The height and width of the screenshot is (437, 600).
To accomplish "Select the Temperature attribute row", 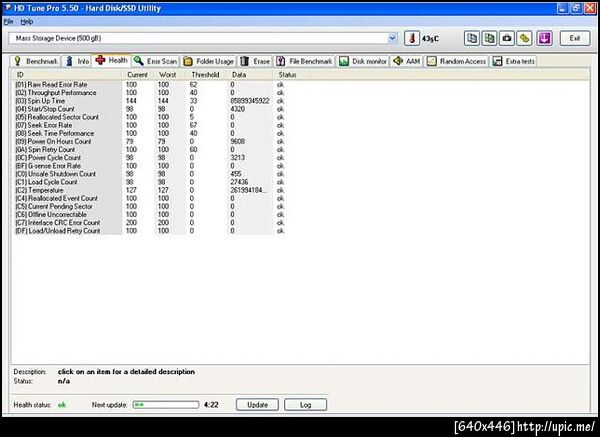I will point(150,190).
